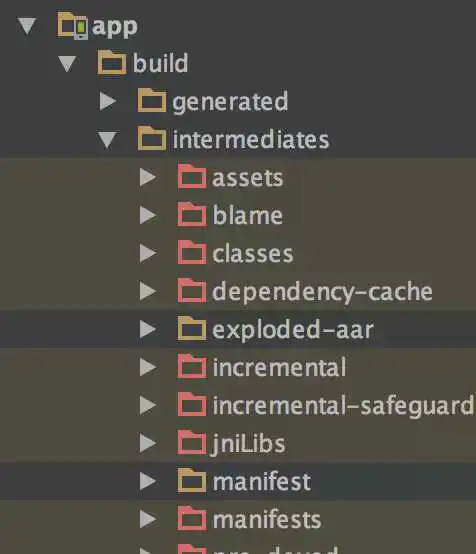This screenshot has width=476, height=554.
Task: Select the incremental folder label
Action: 279,367
